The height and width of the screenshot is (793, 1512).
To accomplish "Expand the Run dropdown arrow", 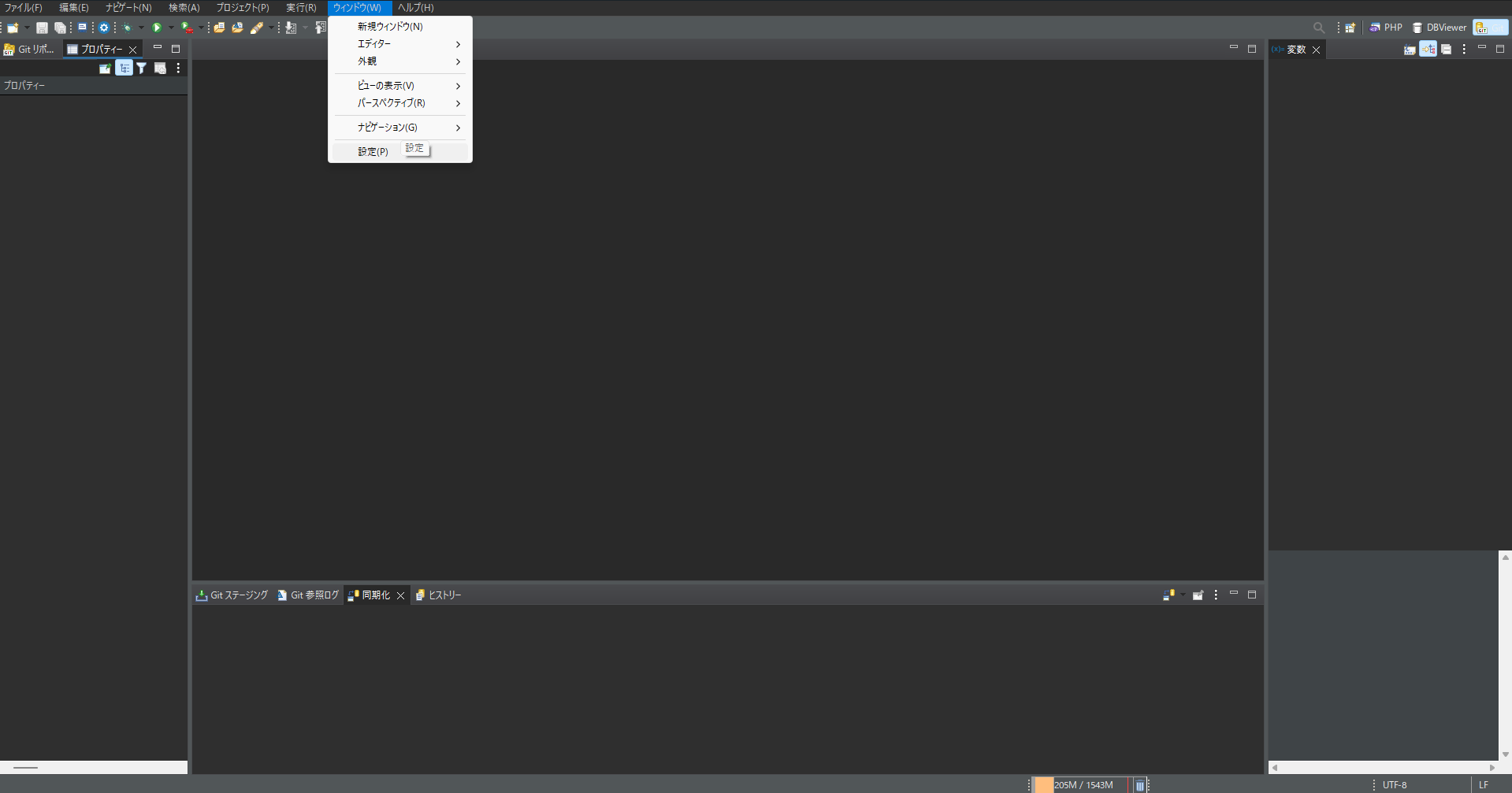I will pos(171,28).
